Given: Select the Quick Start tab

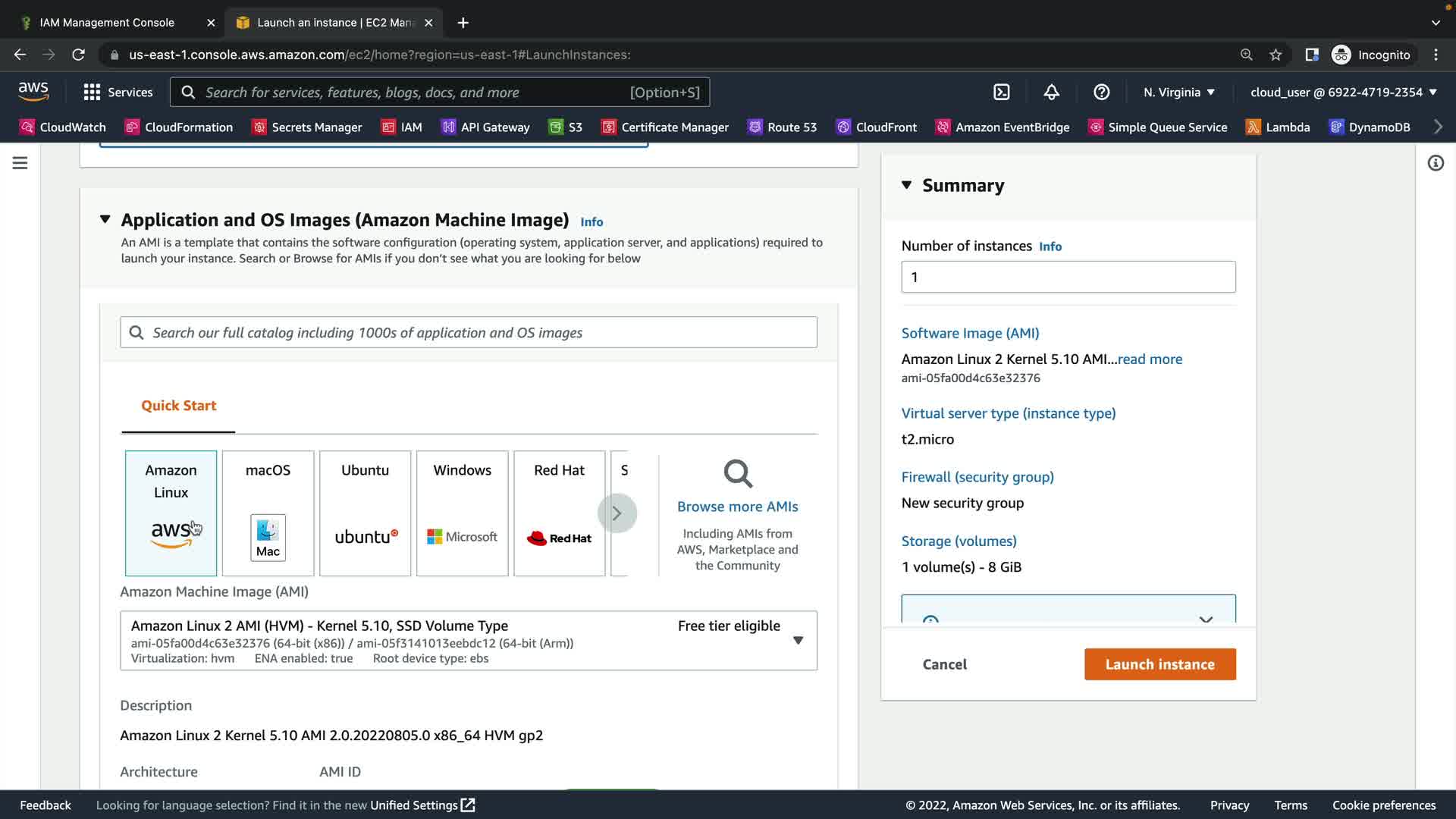Looking at the screenshot, I should (178, 406).
